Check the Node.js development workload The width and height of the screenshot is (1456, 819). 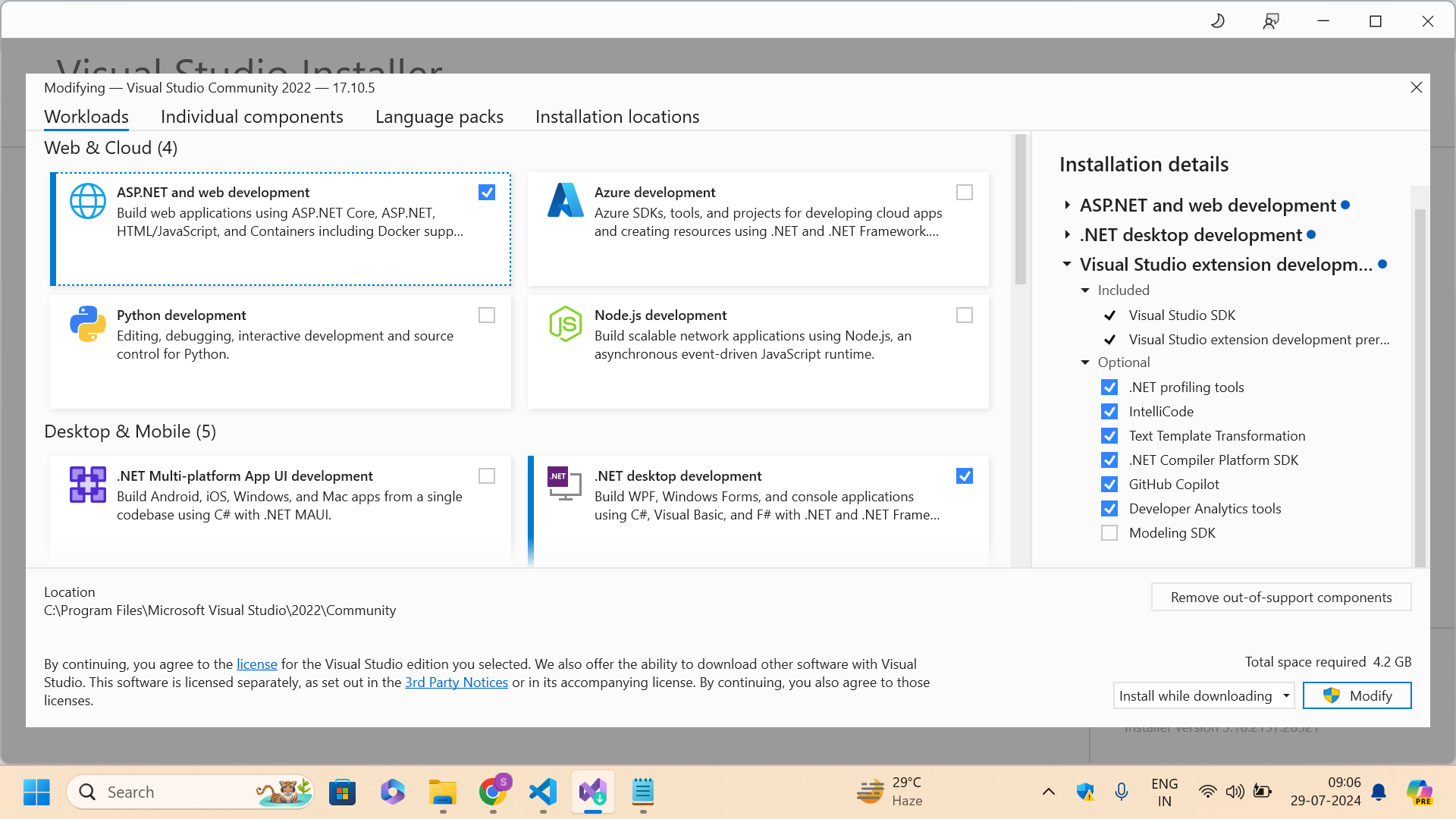[x=965, y=315]
